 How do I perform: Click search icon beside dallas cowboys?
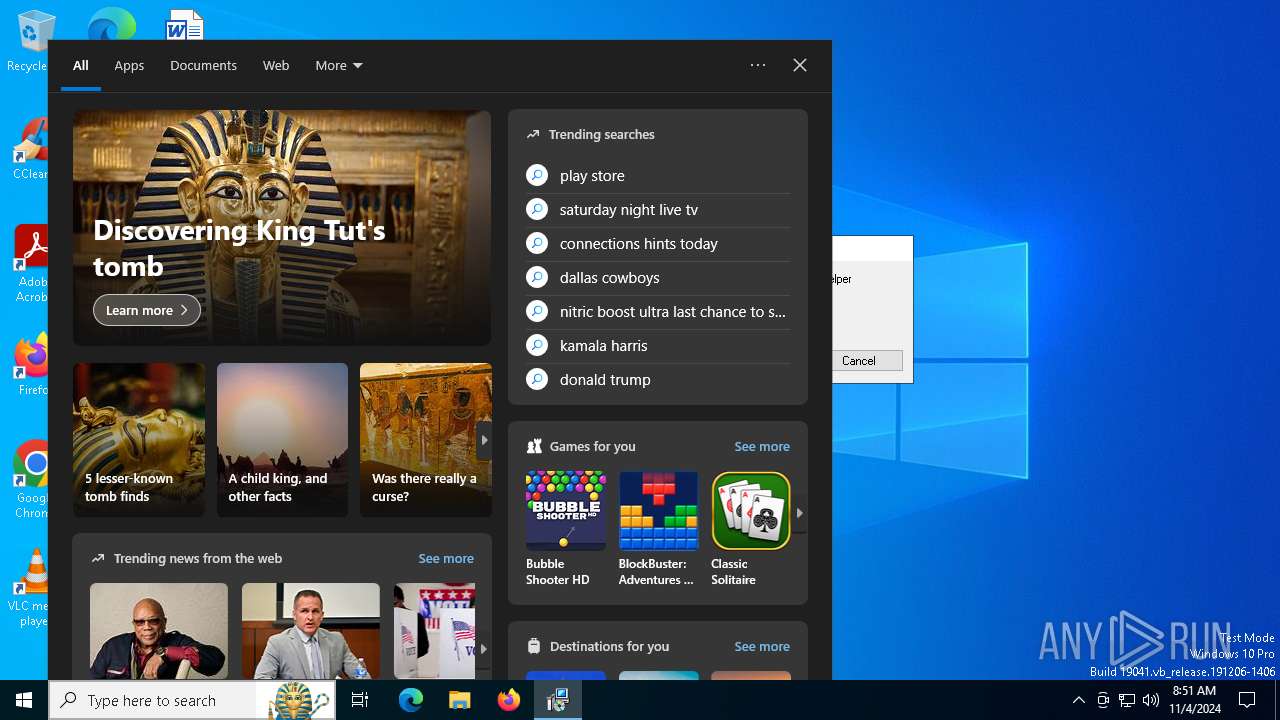pos(537,278)
